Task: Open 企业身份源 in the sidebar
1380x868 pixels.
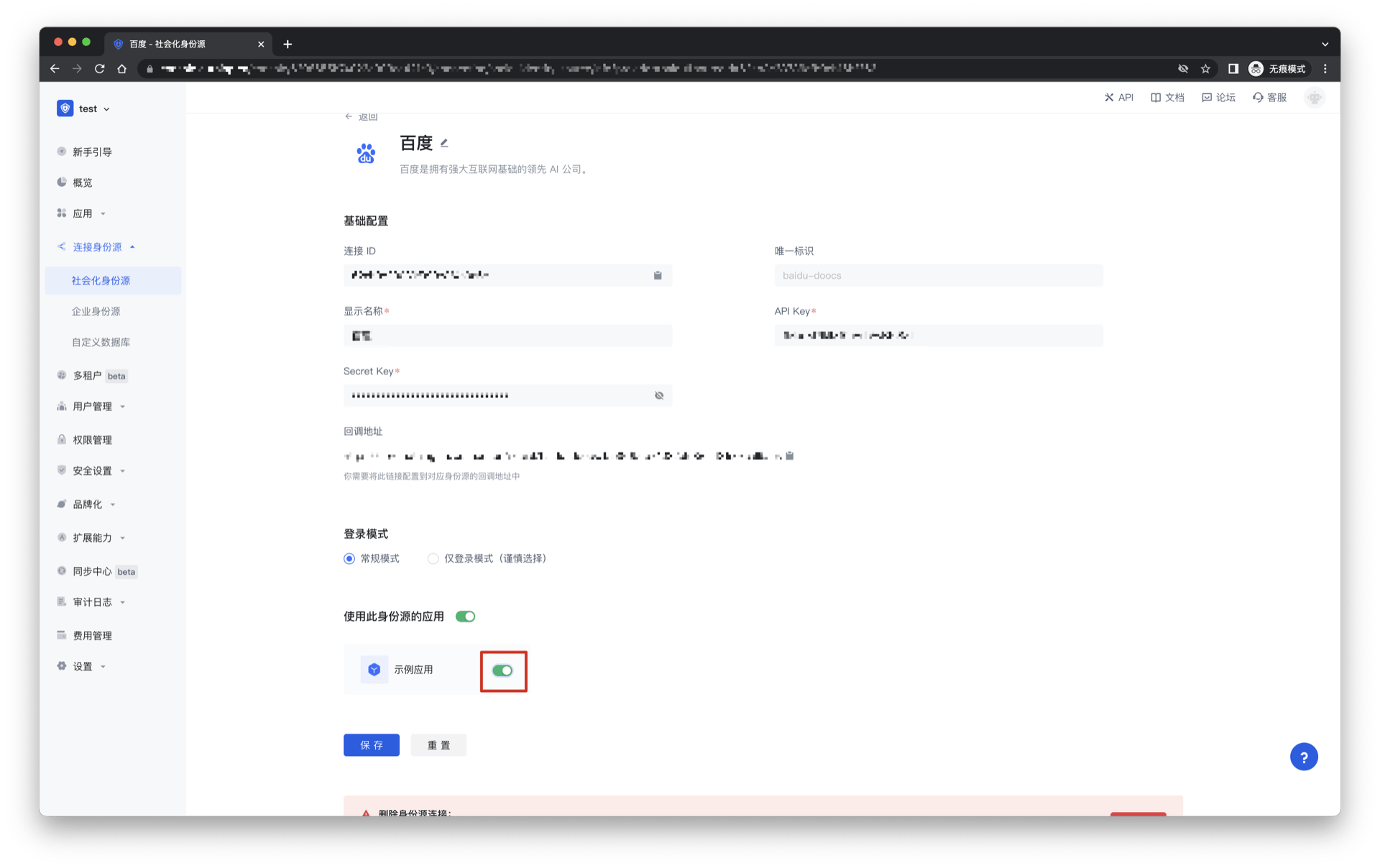Action: pyautogui.click(x=96, y=312)
